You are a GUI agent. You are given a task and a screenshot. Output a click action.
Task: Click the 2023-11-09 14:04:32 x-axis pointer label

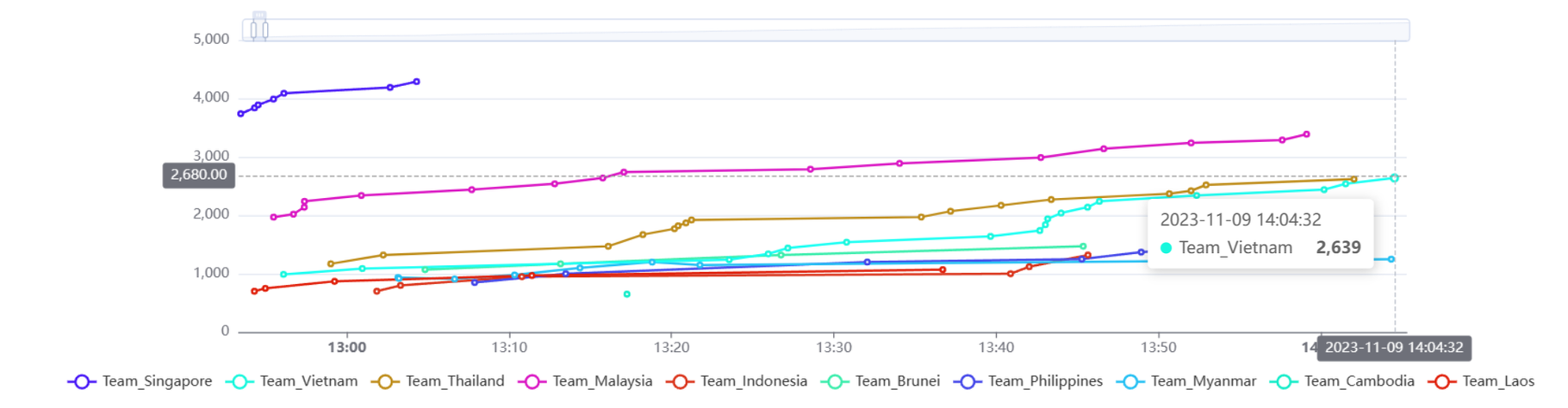tap(1393, 348)
